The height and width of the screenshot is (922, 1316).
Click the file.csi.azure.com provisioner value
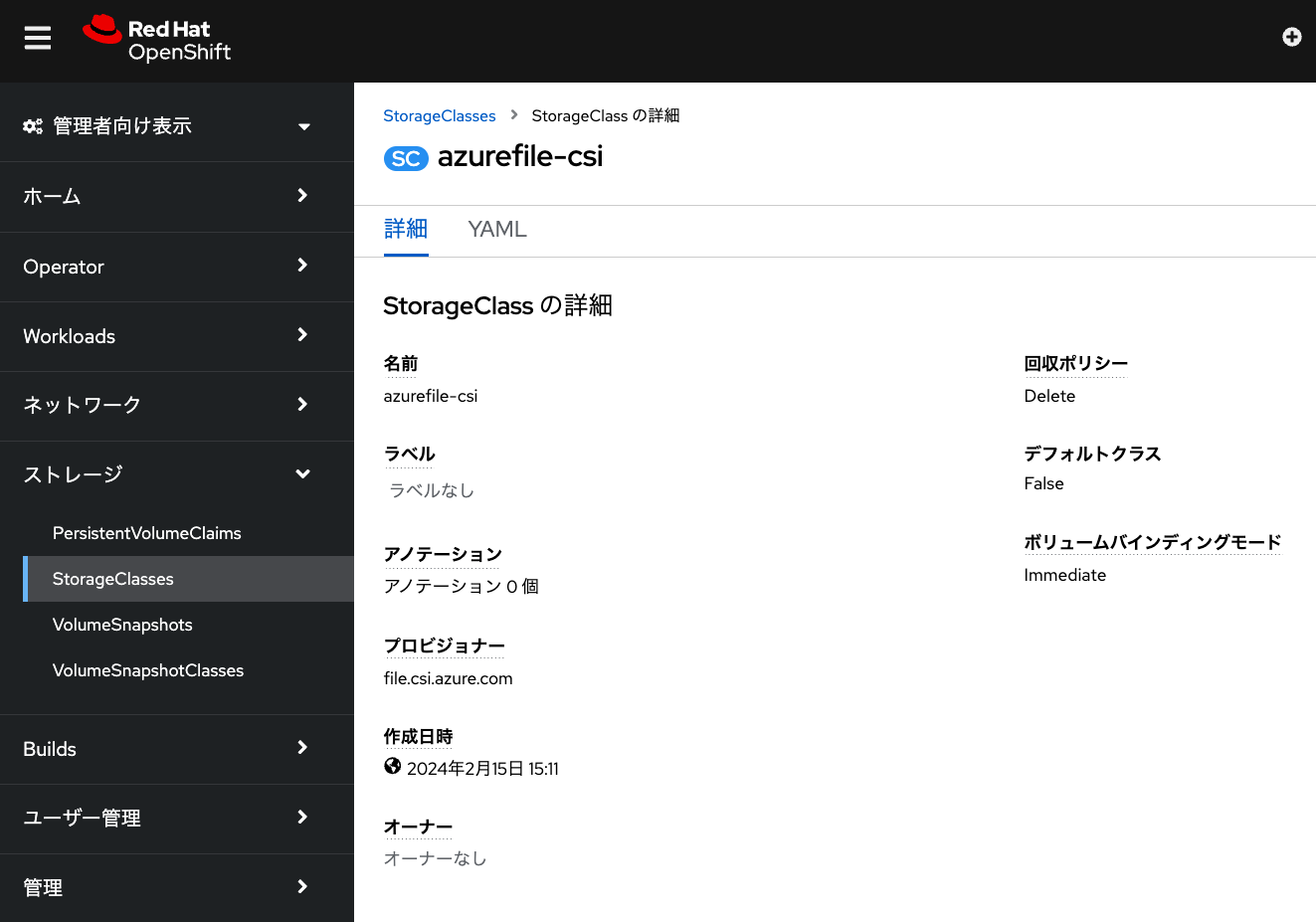pos(449,678)
